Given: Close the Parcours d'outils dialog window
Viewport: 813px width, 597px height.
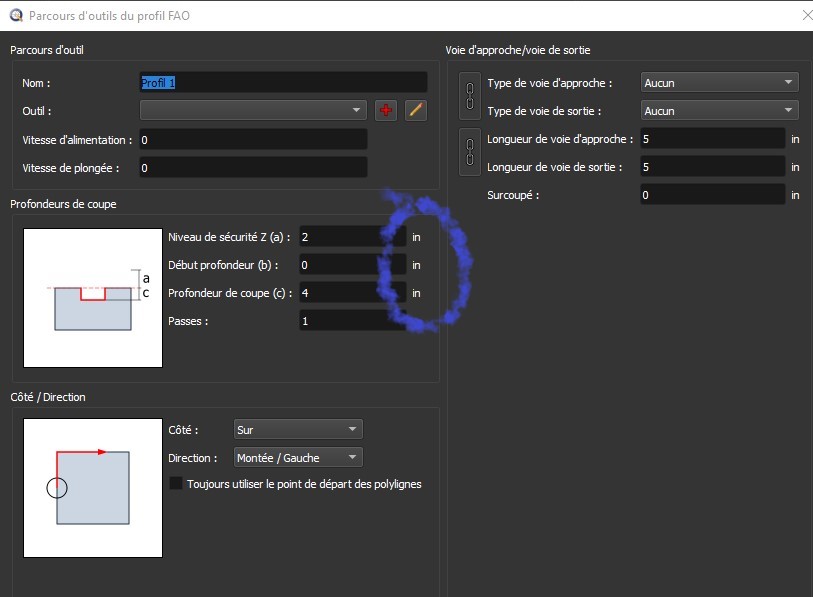Looking at the screenshot, I should pyautogui.click(x=806, y=16).
